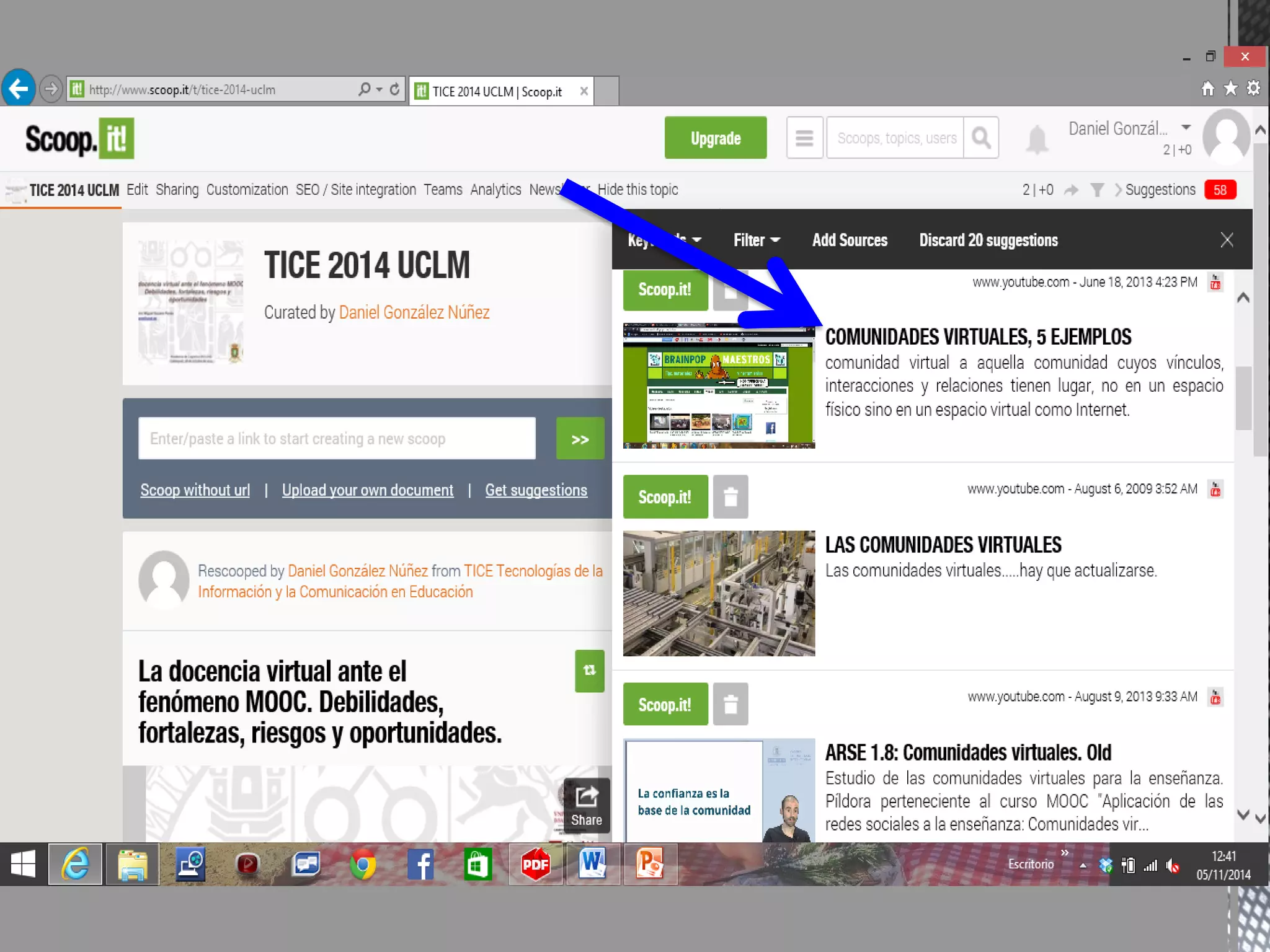Click the Upgrade button
Image resolution: width=1270 pixels, height=952 pixels.
tap(715, 138)
